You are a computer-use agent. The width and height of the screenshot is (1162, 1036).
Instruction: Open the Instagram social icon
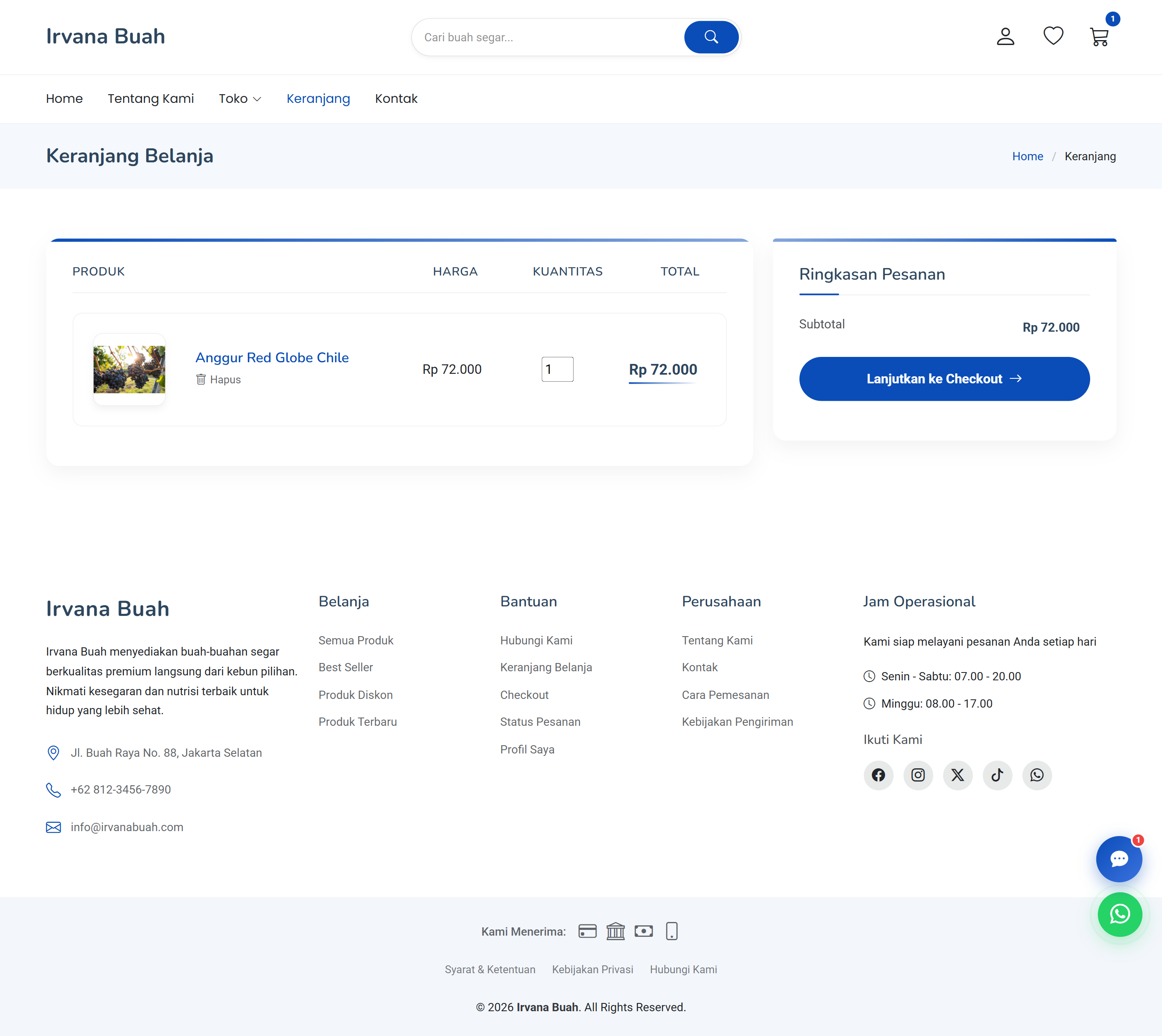(917, 775)
